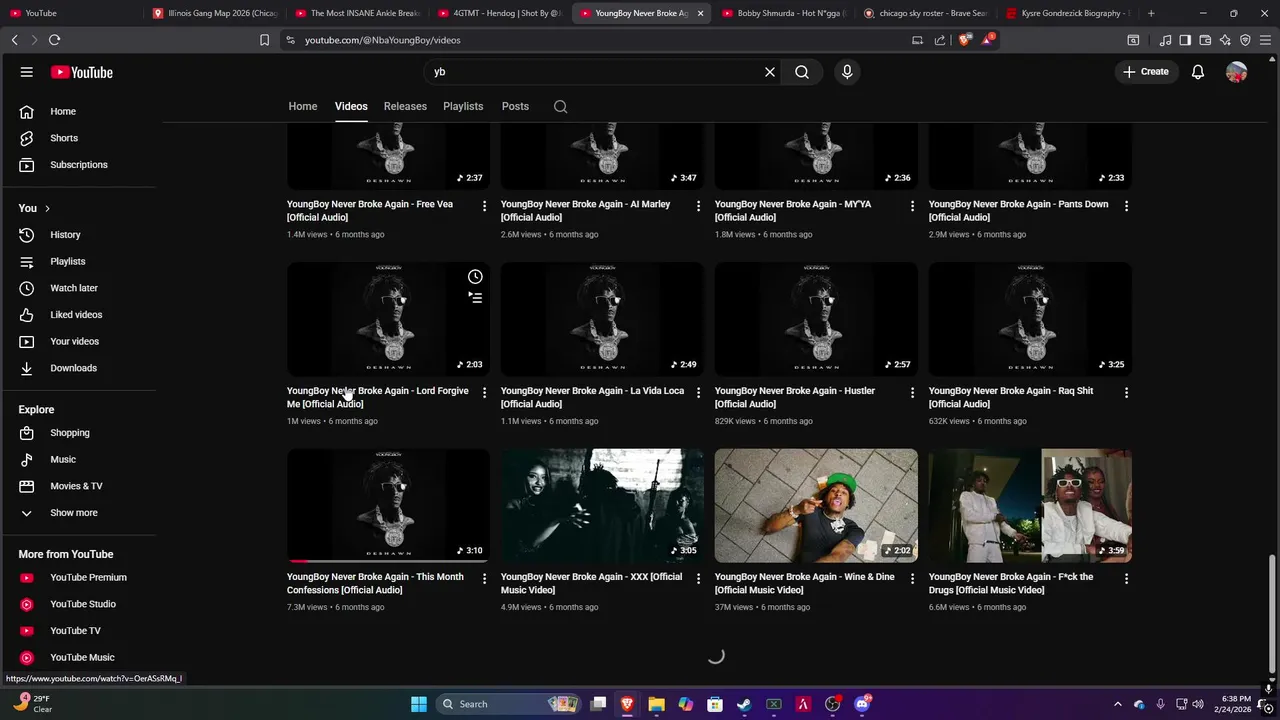The height and width of the screenshot is (720, 1280).
Task: Add Lord Forgive Me to the queue
Action: [x=475, y=297]
